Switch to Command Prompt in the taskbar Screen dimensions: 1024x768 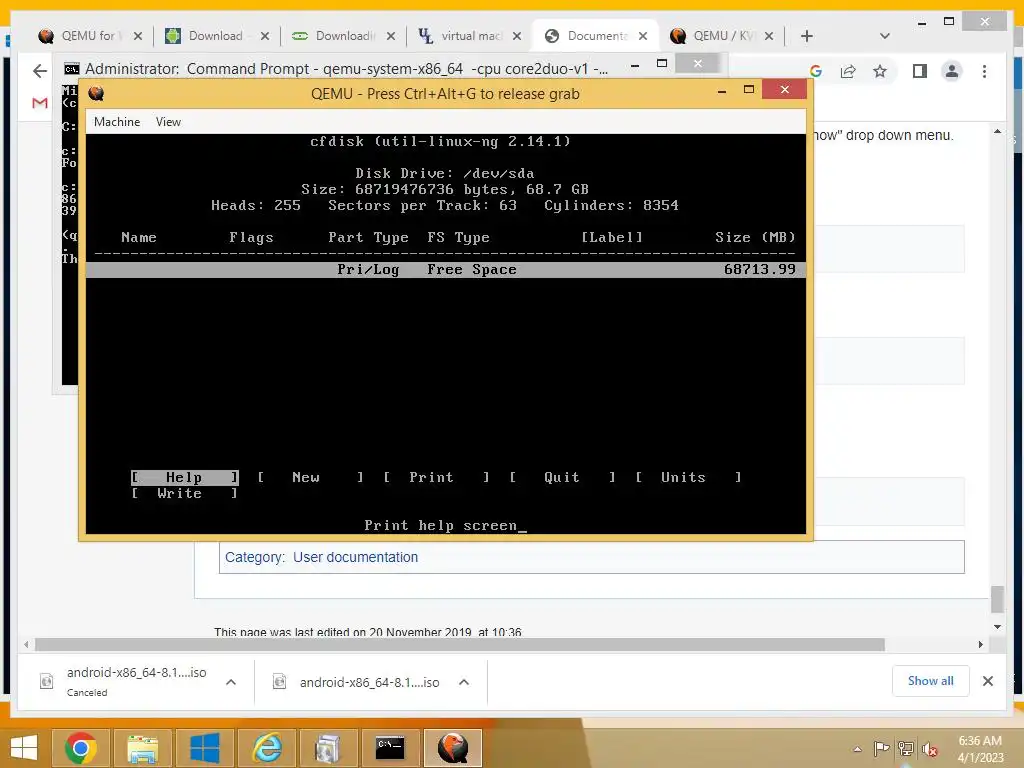pos(390,748)
